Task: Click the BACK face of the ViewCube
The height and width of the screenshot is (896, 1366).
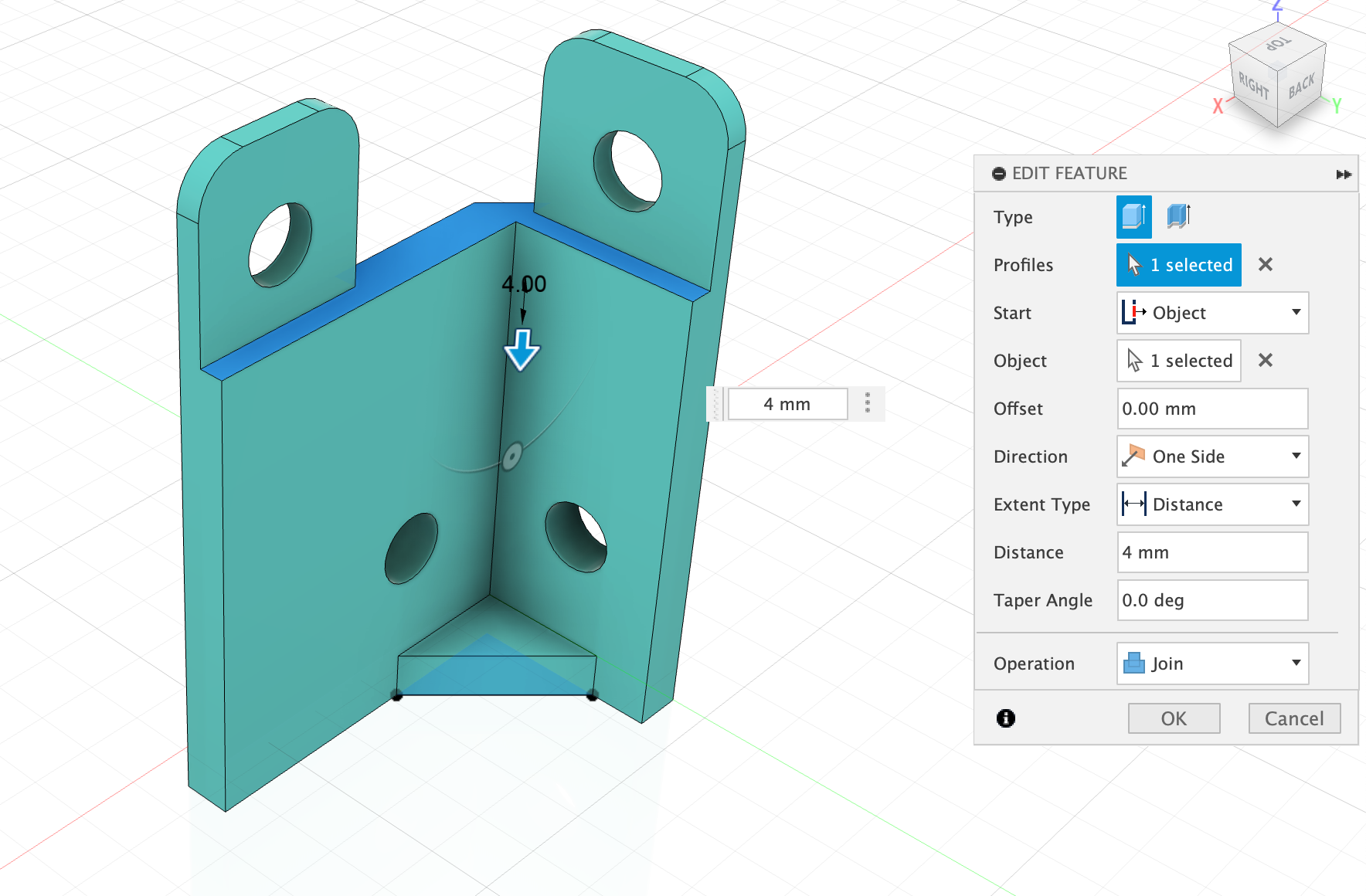Action: [1302, 85]
